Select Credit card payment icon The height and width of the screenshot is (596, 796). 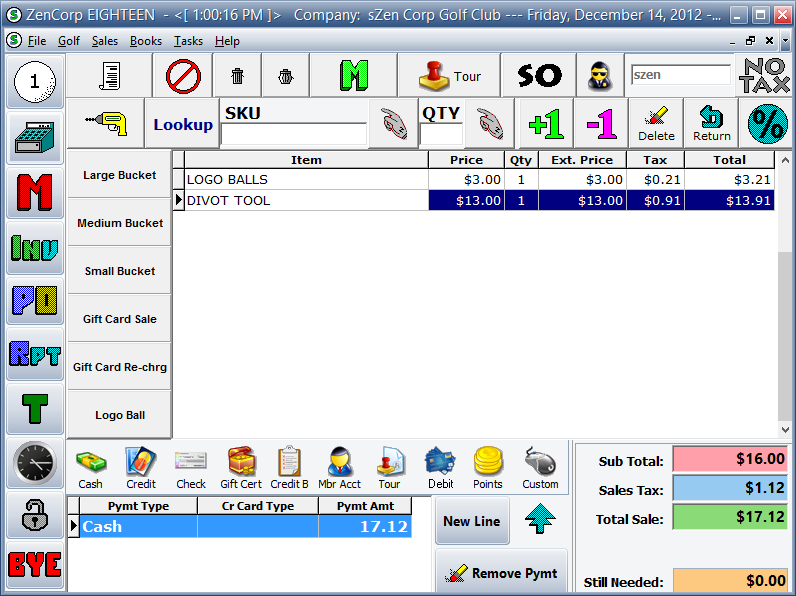pos(140,468)
